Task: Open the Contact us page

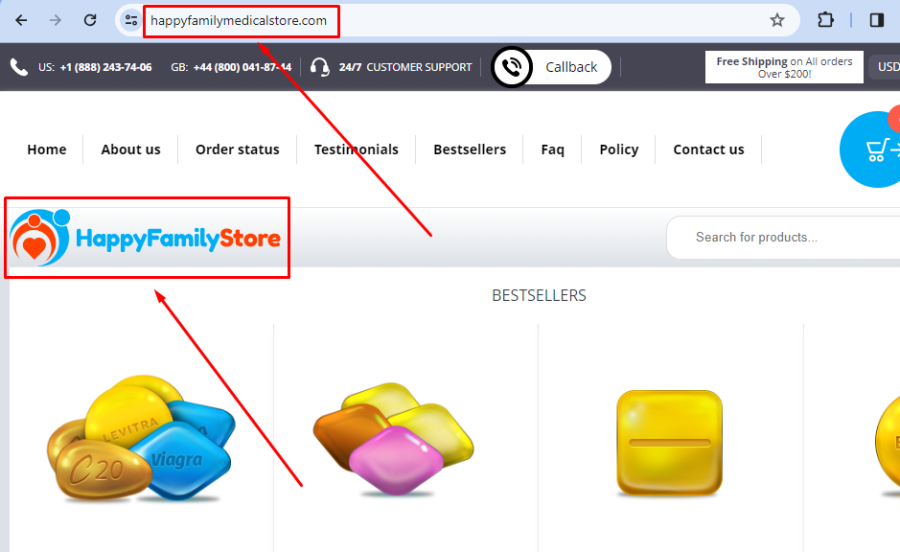Action: (x=708, y=149)
